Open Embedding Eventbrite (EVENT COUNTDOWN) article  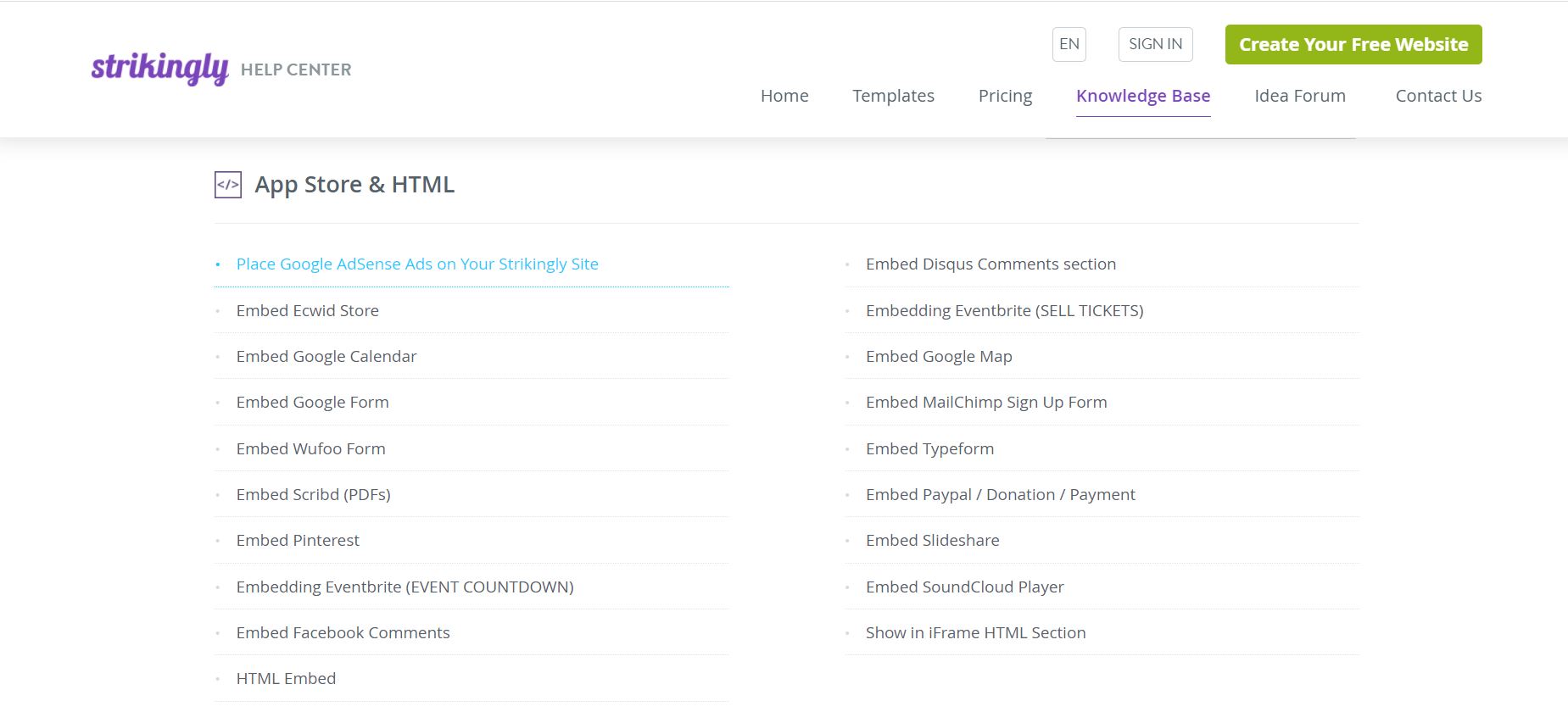pyautogui.click(x=405, y=587)
